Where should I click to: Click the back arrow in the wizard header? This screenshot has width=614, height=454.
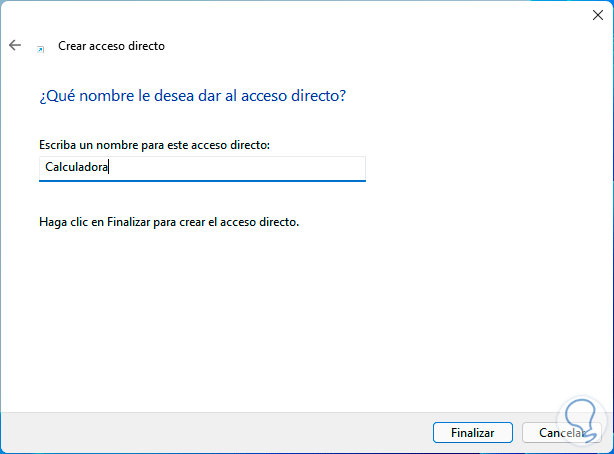[x=14, y=46]
